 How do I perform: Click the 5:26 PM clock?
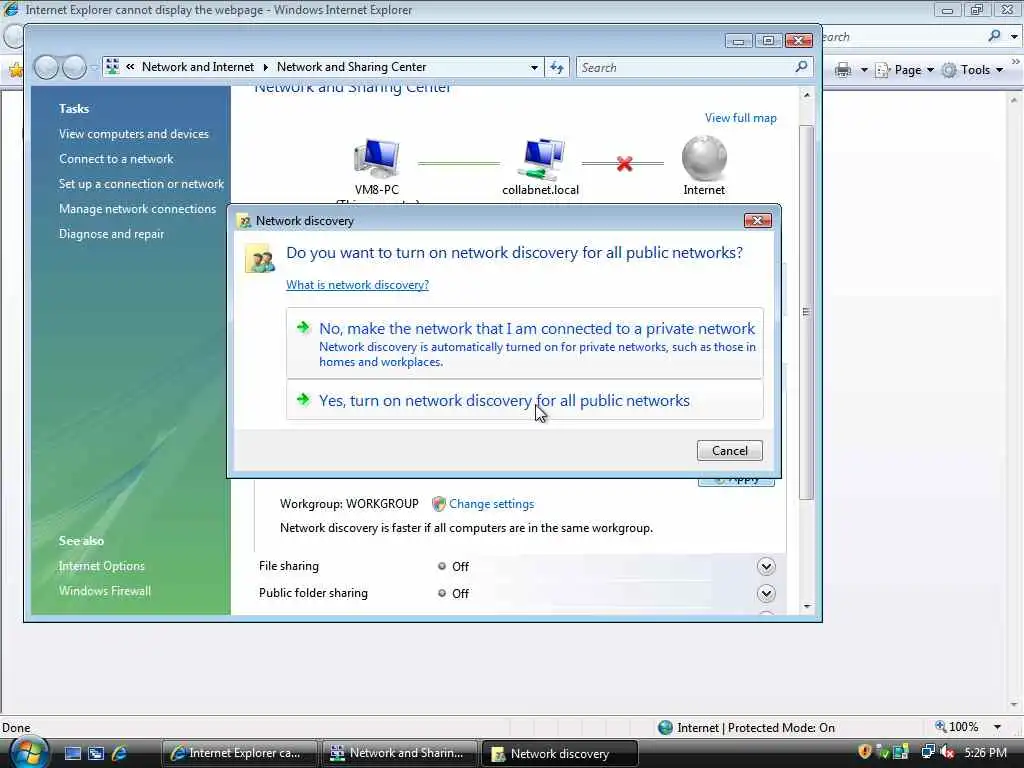click(x=985, y=753)
